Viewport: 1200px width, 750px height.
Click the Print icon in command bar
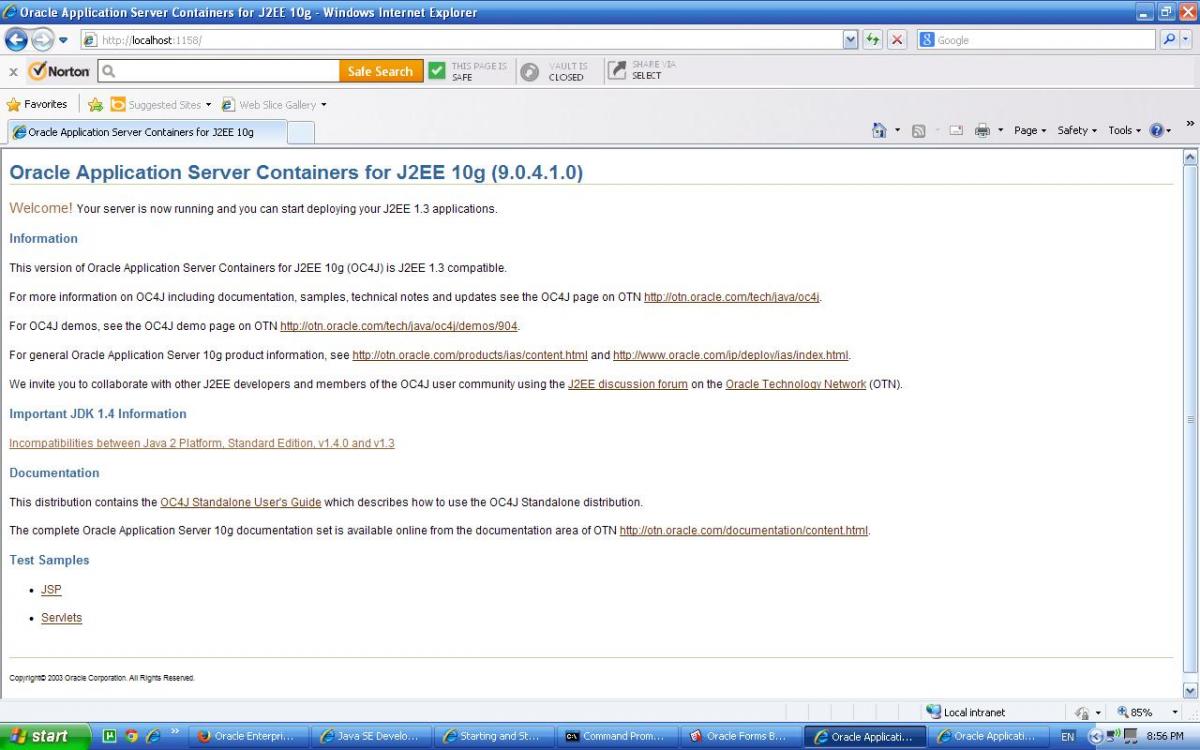click(982, 131)
